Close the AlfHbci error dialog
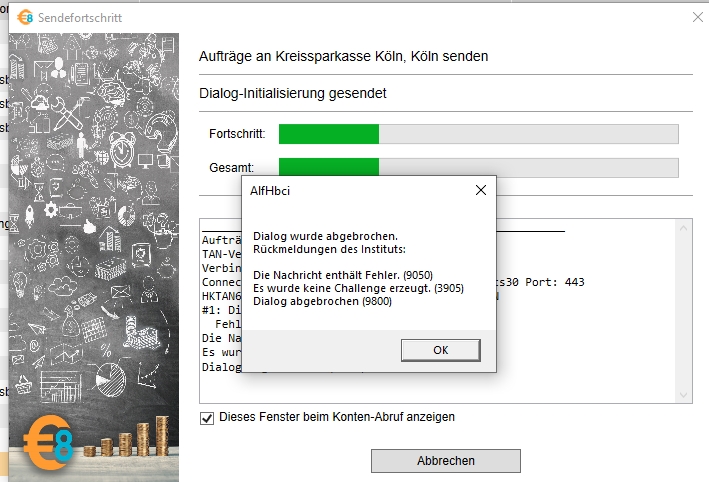 tap(481, 190)
